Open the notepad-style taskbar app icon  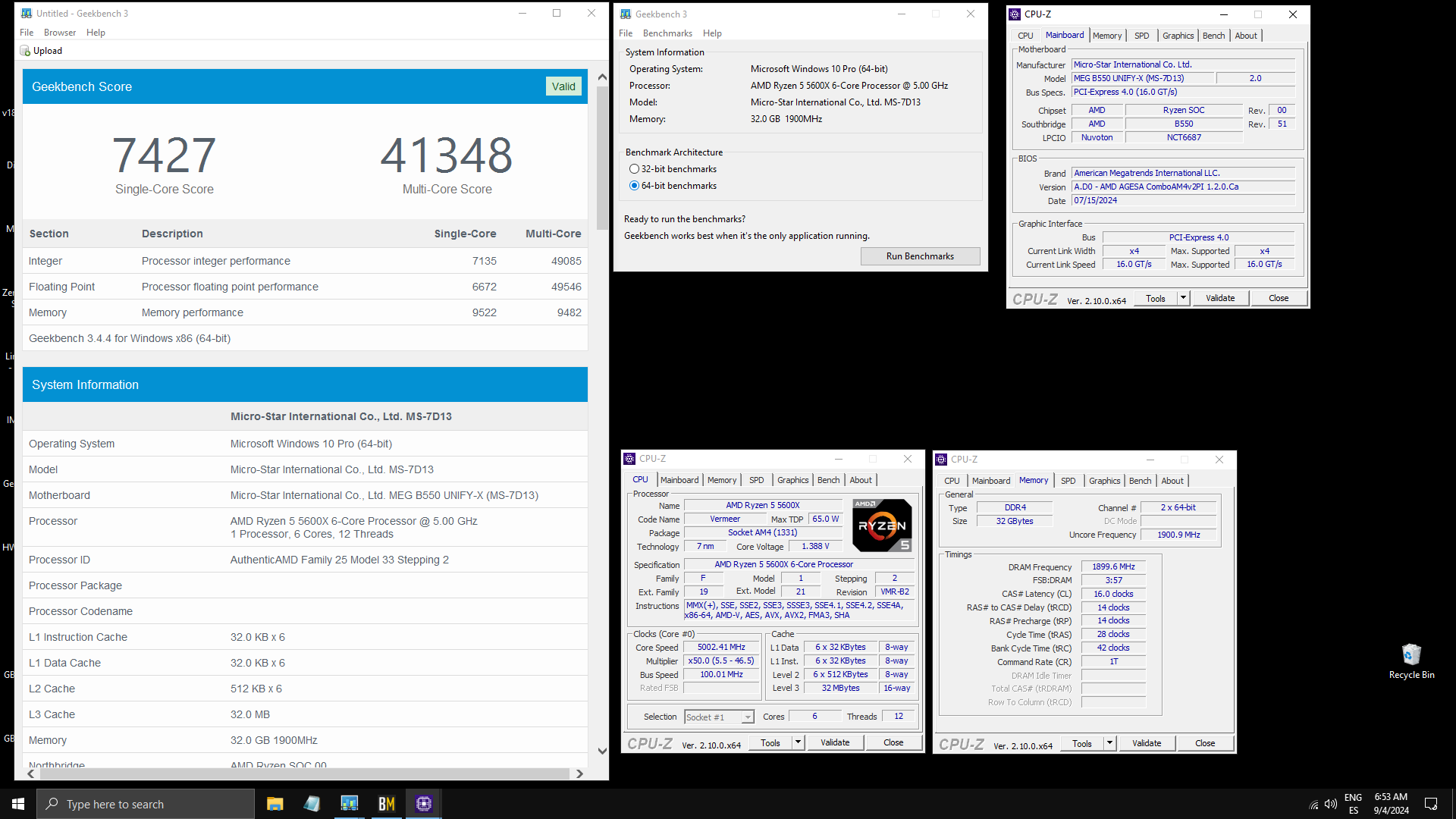click(x=312, y=804)
